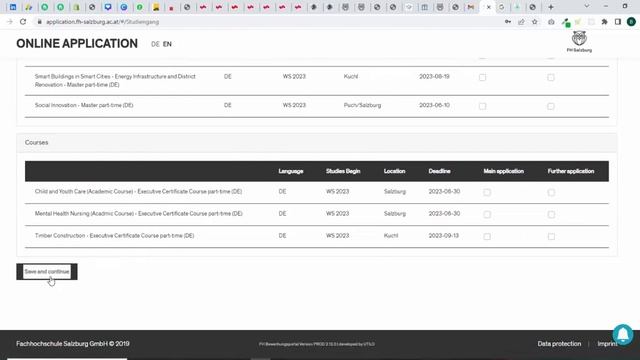The width and height of the screenshot is (640, 360).
Task: Check Main application for Smart Buildings Master
Action: tap(482, 77)
